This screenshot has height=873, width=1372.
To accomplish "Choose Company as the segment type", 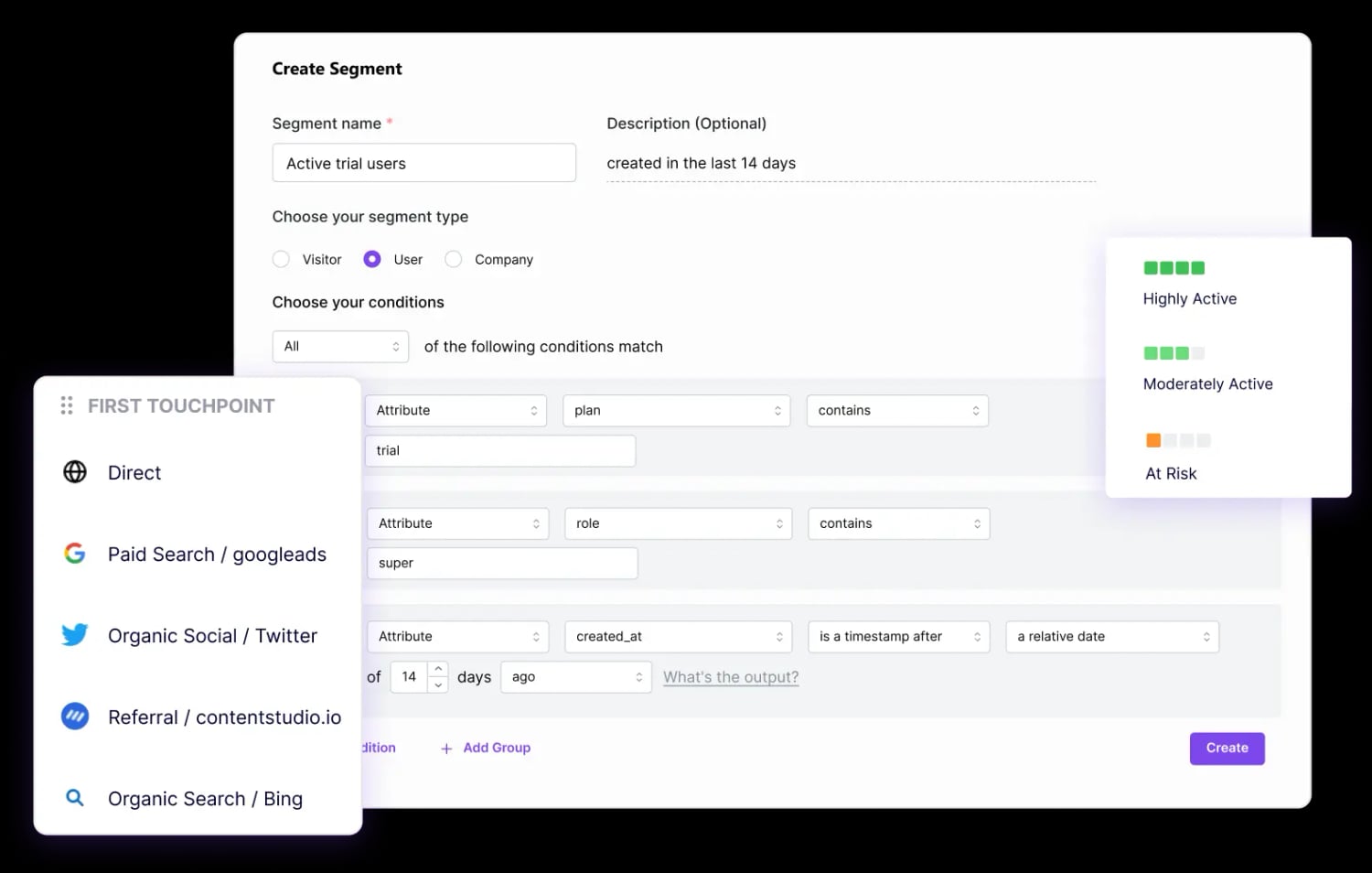I will coord(453,259).
